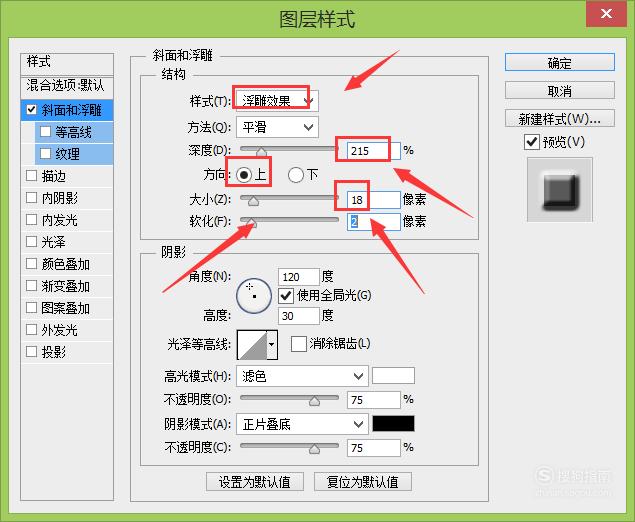Click 复位为默认值 button

click(x=363, y=482)
